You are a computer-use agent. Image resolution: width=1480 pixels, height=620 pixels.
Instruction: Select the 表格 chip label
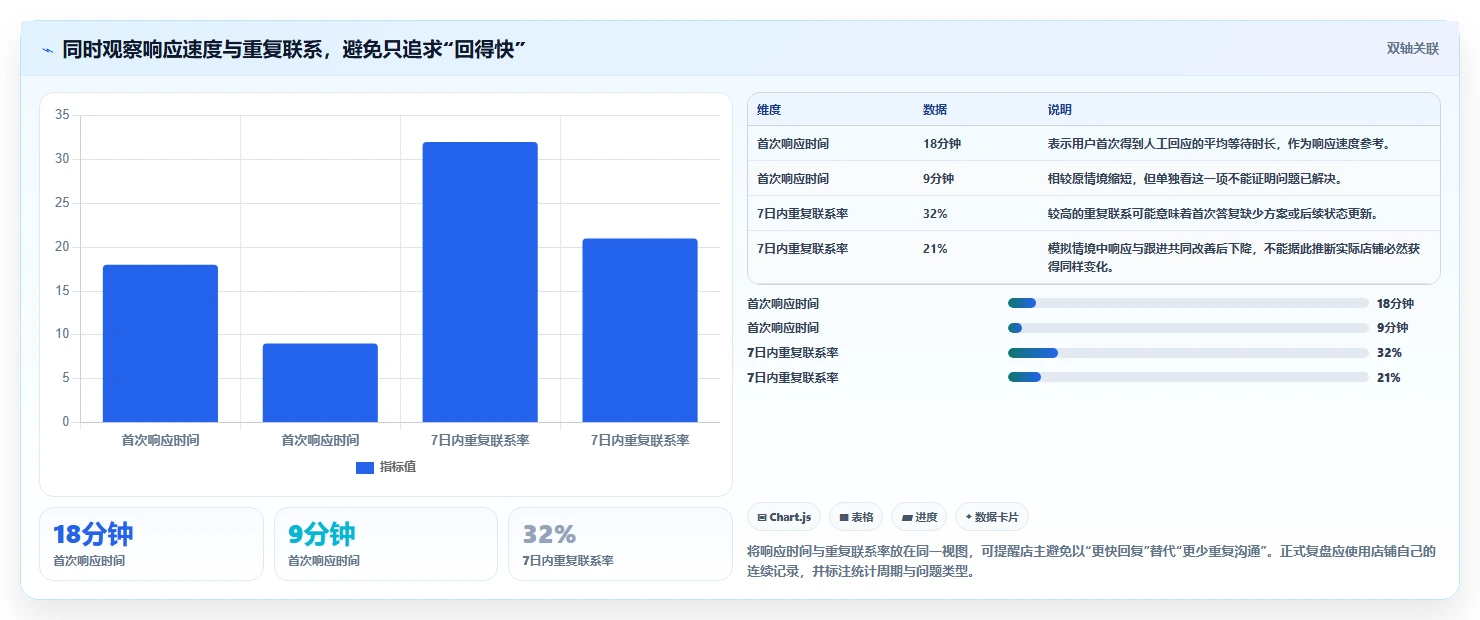pyautogui.click(x=863, y=517)
